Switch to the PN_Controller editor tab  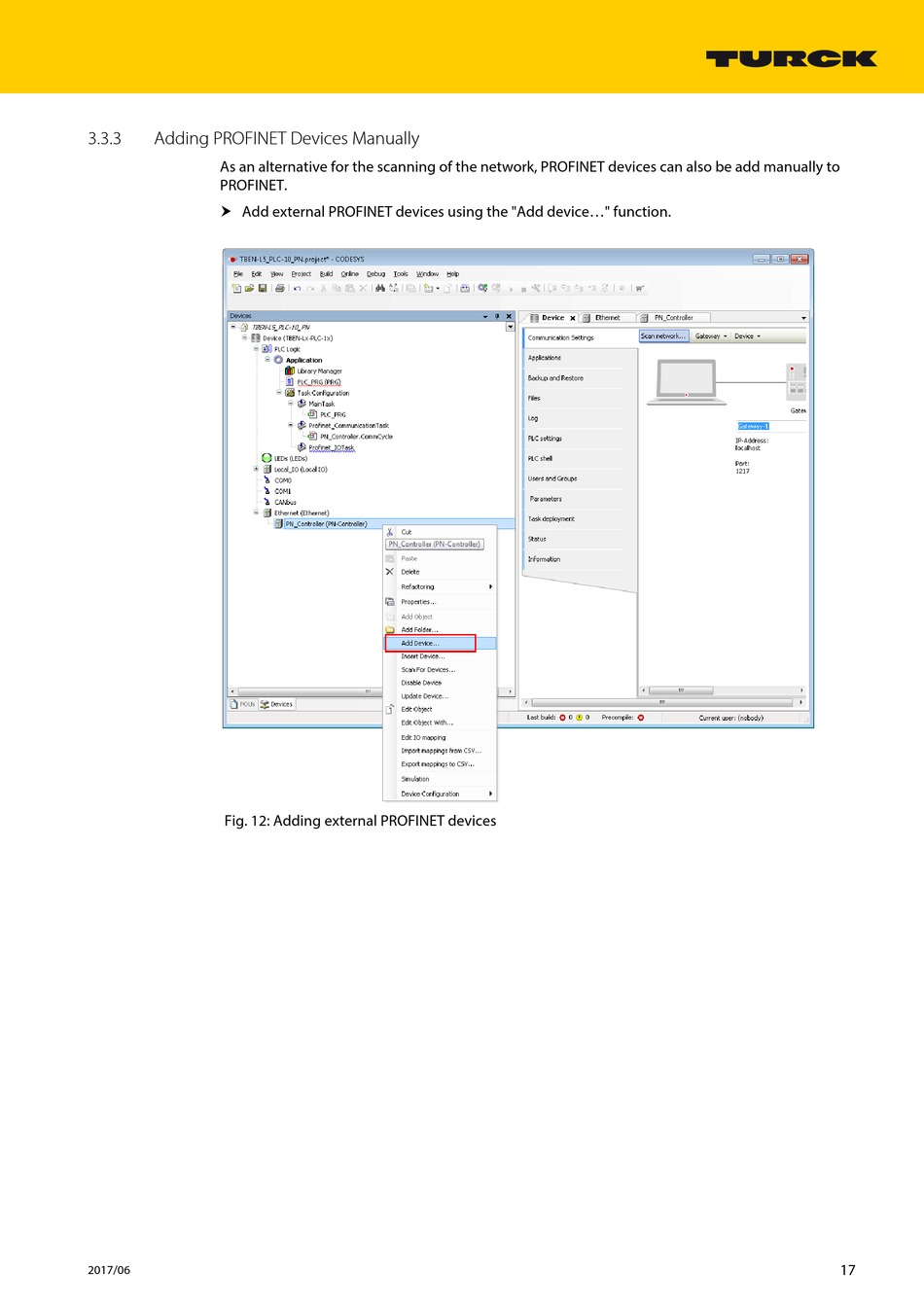click(x=673, y=318)
